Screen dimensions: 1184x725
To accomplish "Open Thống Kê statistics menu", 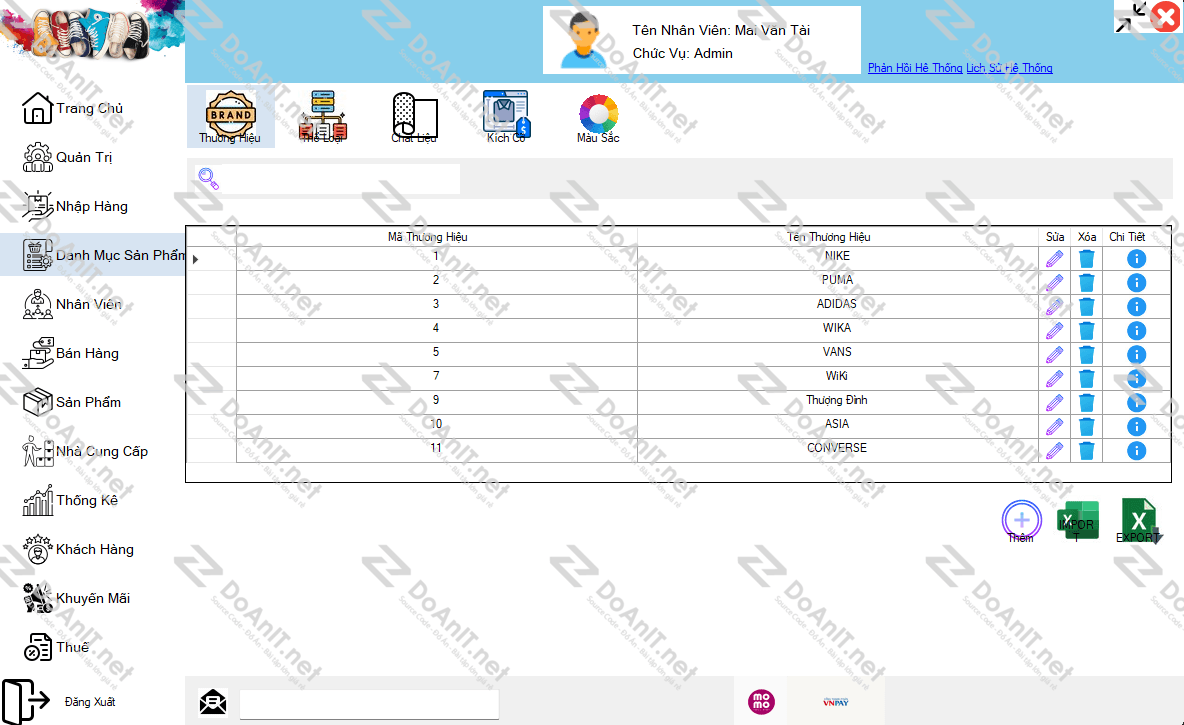I will coord(70,501).
